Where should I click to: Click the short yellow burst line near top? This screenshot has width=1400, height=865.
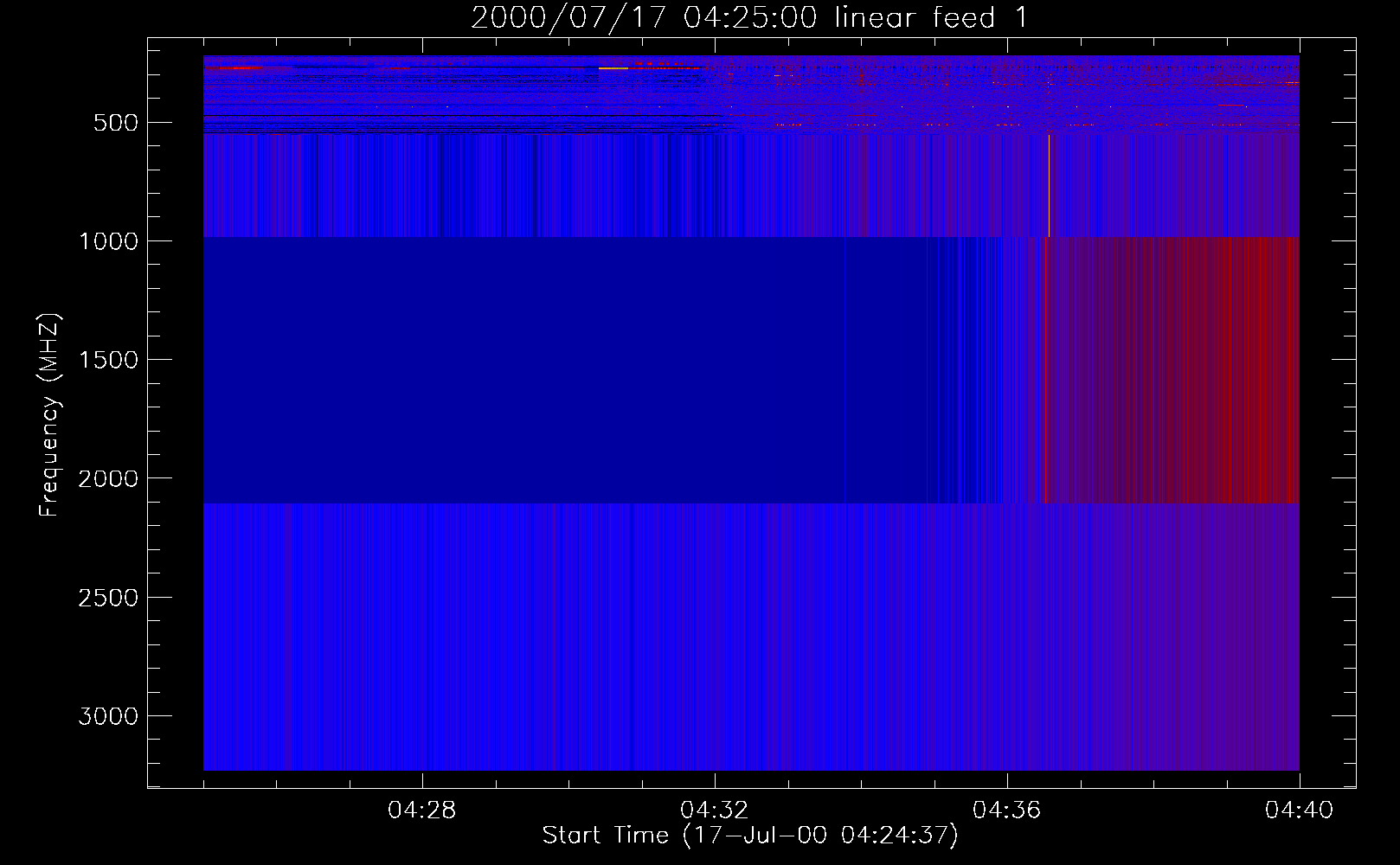[613, 67]
